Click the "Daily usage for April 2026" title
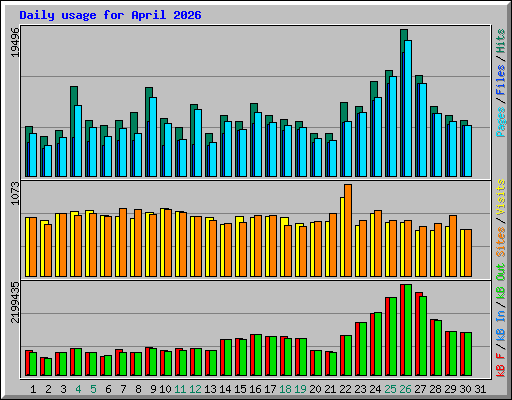This screenshot has height=400, width=512. tap(110, 15)
